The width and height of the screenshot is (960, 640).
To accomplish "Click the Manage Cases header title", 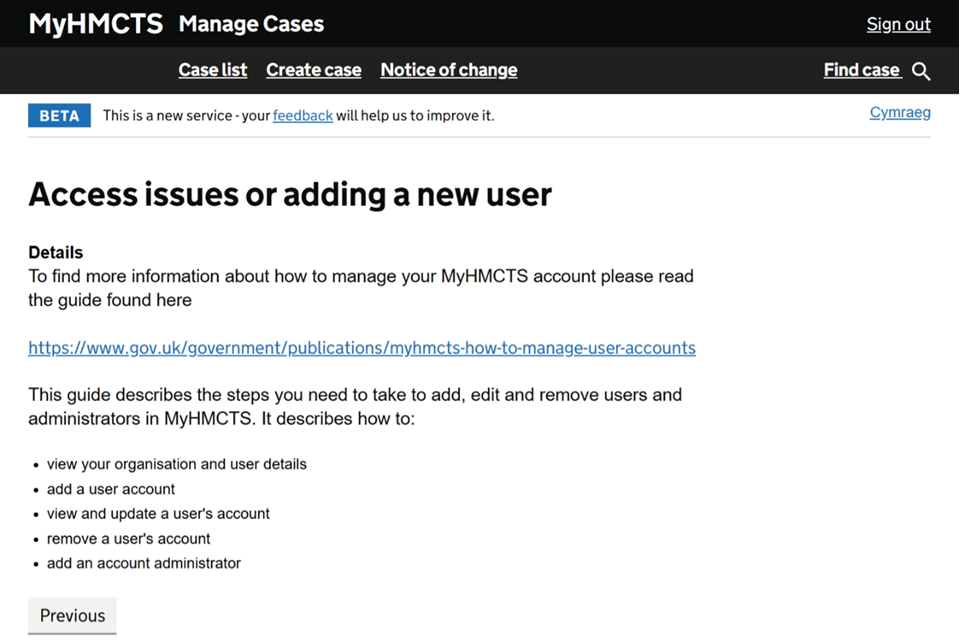I will tap(251, 24).
